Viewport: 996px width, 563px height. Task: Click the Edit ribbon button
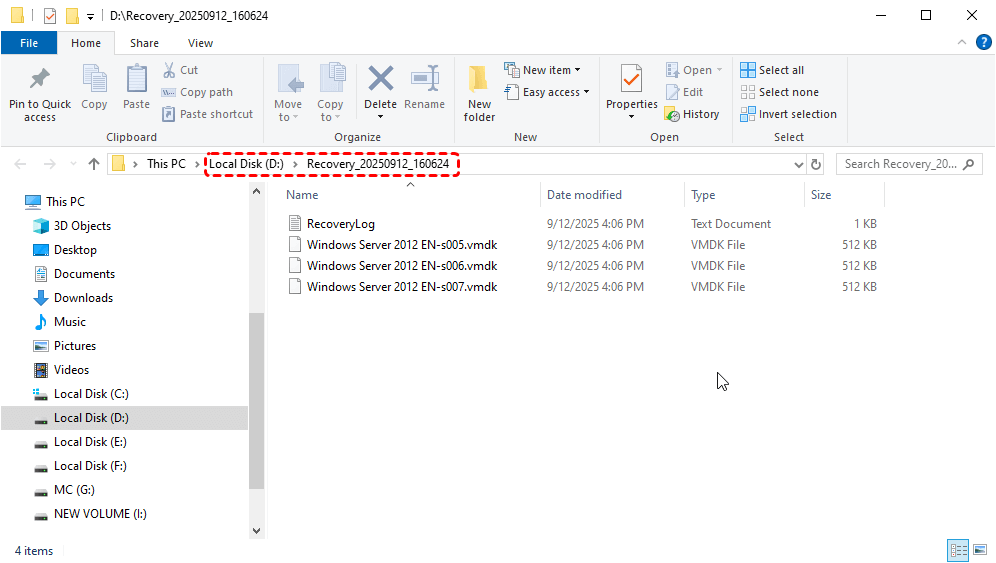click(x=685, y=92)
